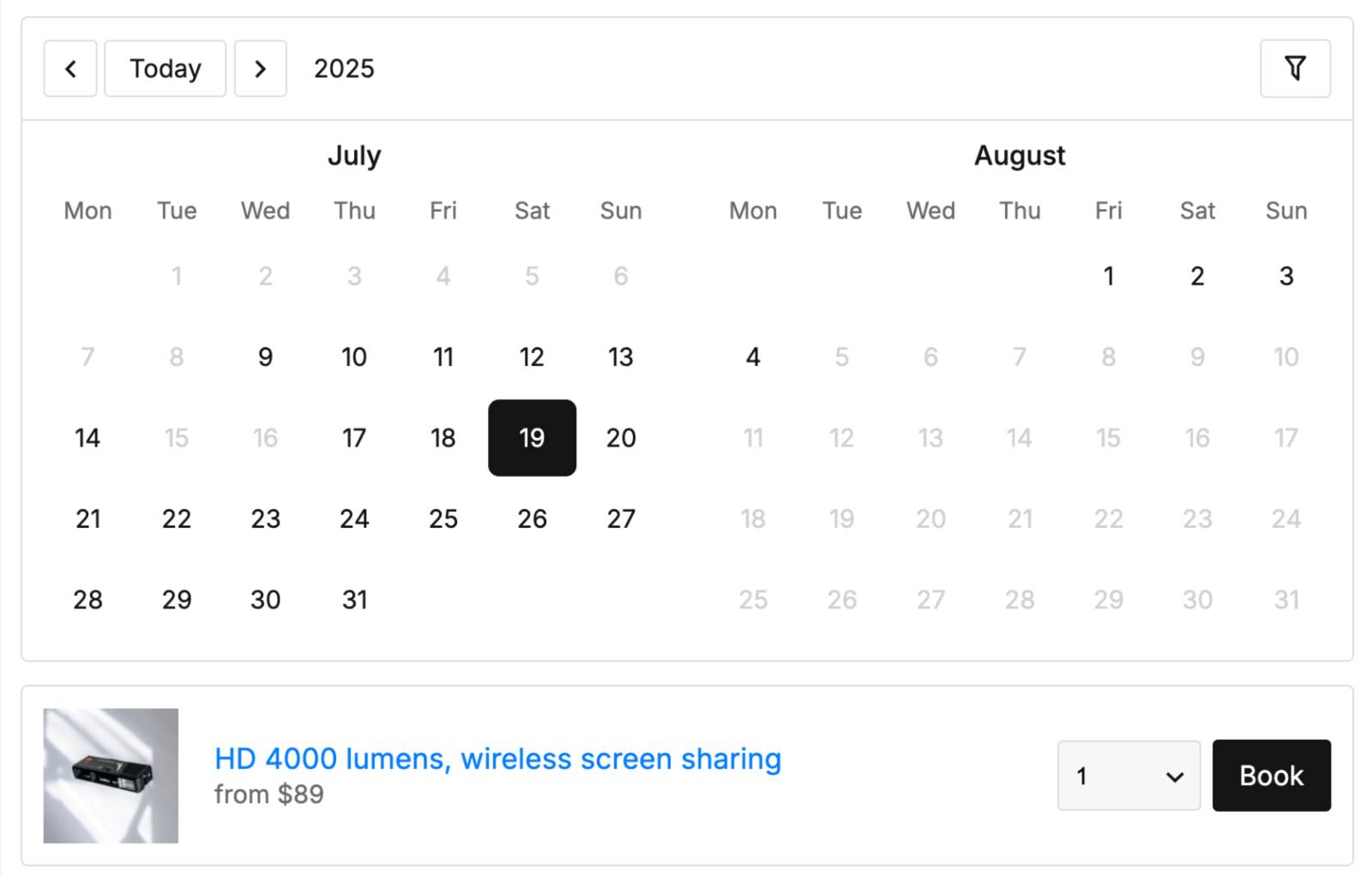Open the filter funnel icon
Screen dimensions: 1372x877
[x=1295, y=69]
